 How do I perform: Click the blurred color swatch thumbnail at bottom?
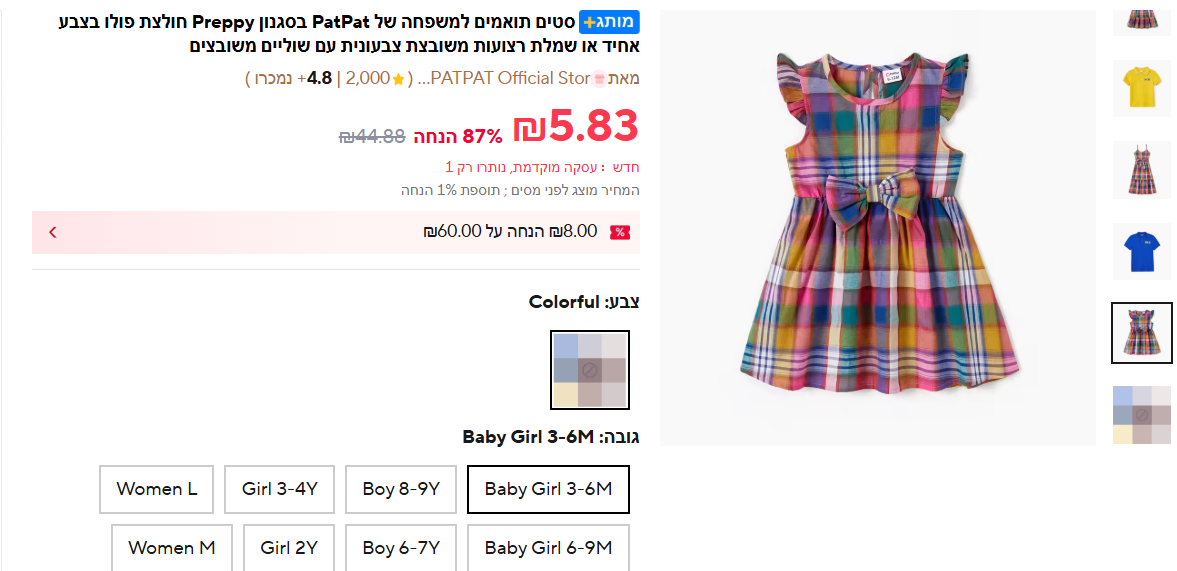[1141, 414]
